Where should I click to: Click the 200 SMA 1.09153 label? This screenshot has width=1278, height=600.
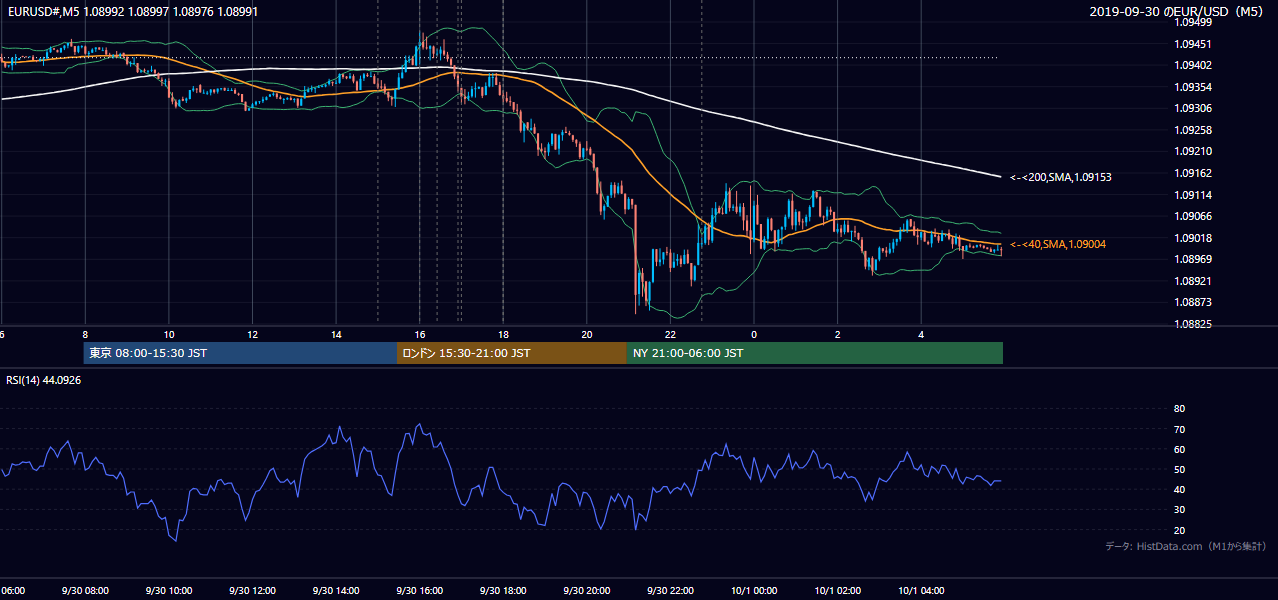tap(1060, 177)
